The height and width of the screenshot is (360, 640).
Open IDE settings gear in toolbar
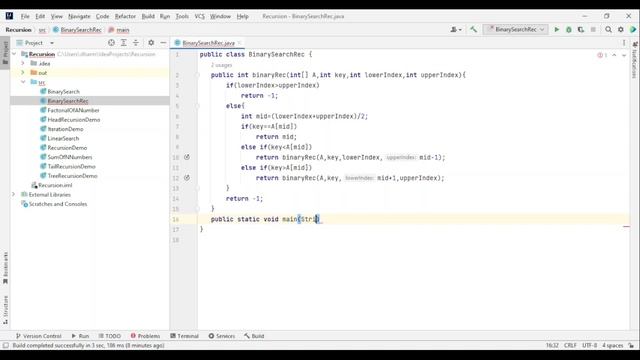tap(621, 29)
